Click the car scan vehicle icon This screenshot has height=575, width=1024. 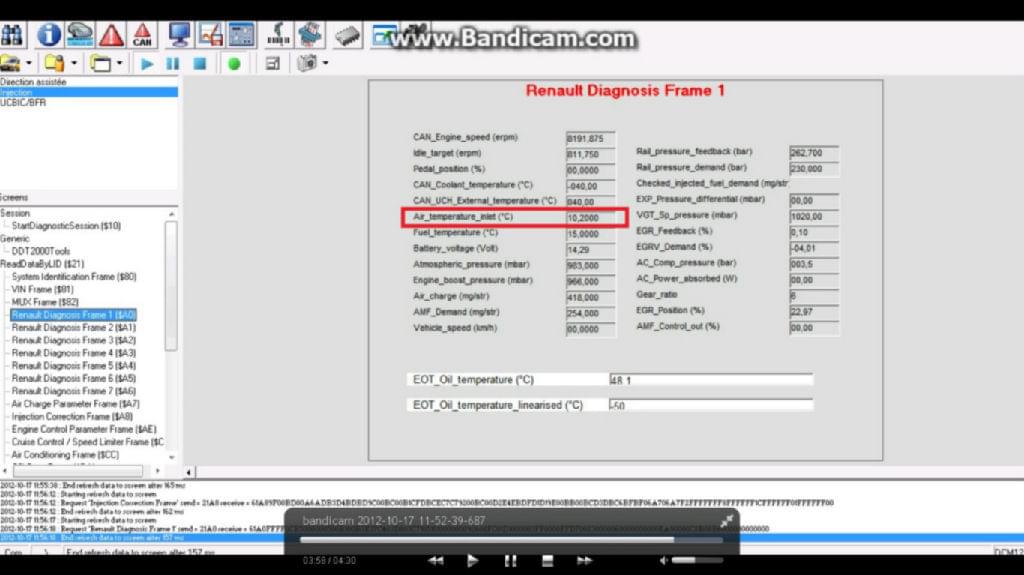click(x=80, y=35)
